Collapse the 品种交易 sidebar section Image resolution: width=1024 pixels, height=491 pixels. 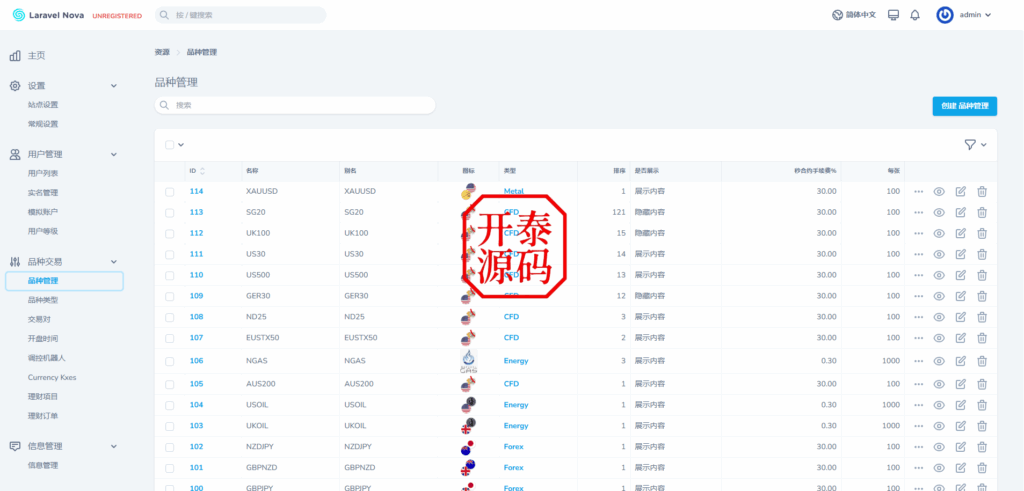[114, 262]
